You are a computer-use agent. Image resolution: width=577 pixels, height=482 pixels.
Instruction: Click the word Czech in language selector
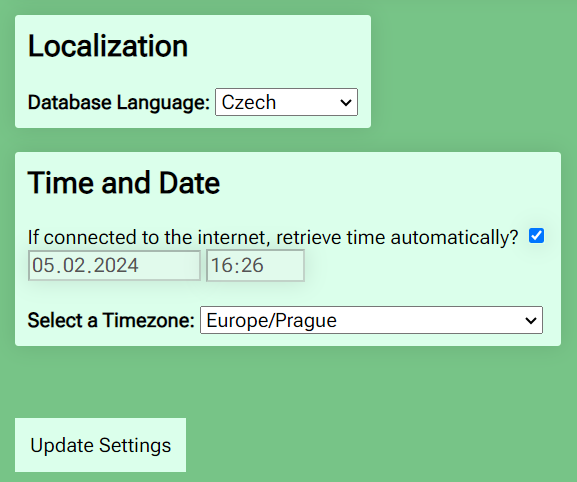click(x=249, y=102)
